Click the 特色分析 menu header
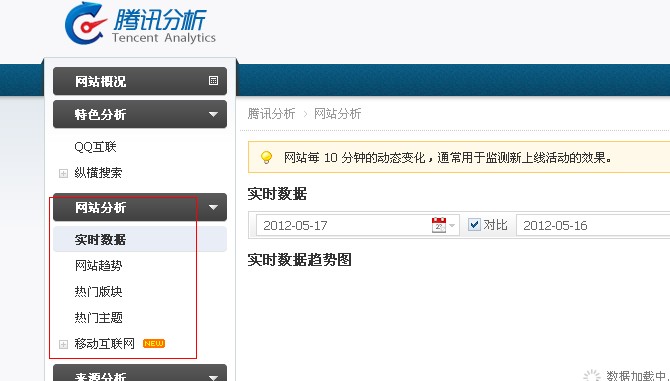Viewport: 670px width, 381px height. click(140, 114)
